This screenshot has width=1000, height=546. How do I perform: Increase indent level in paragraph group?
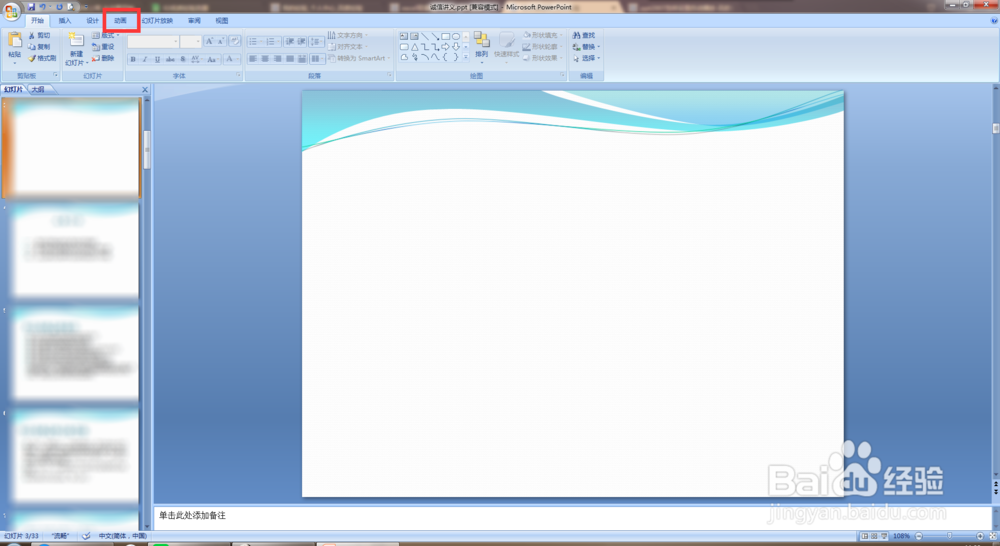(301, 41)
